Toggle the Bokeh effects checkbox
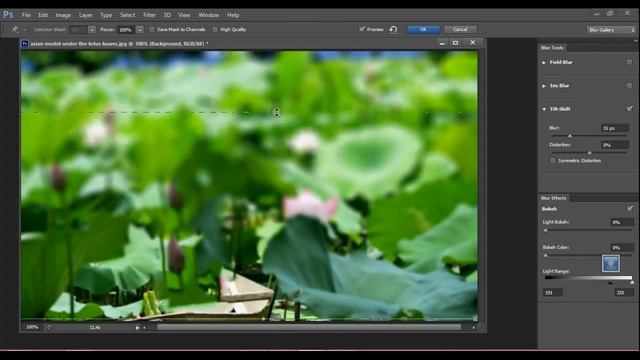640x360 pixels. pyautogui.click(x=629, y=209)
